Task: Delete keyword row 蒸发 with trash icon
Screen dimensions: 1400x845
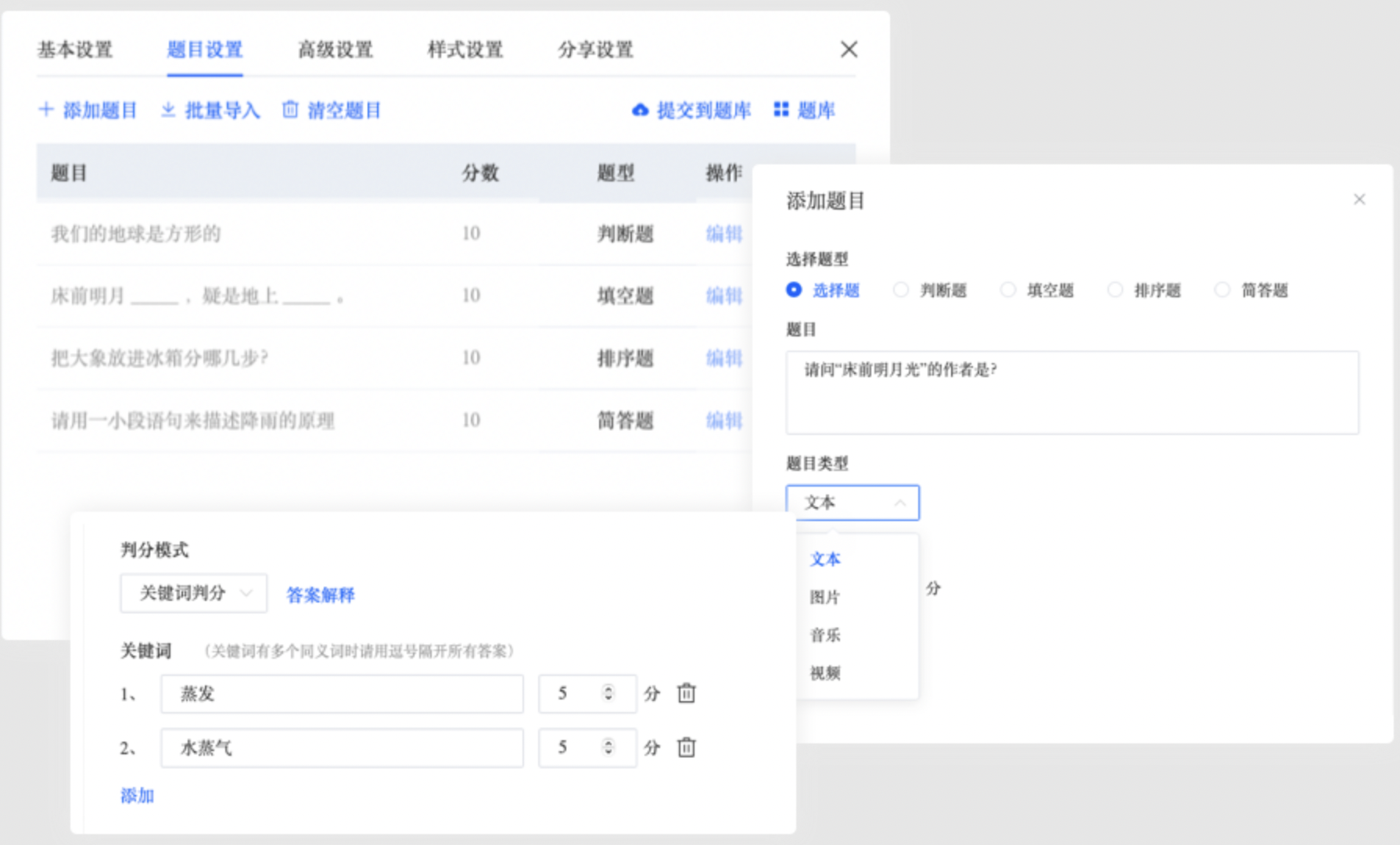Action: point(686,693)
